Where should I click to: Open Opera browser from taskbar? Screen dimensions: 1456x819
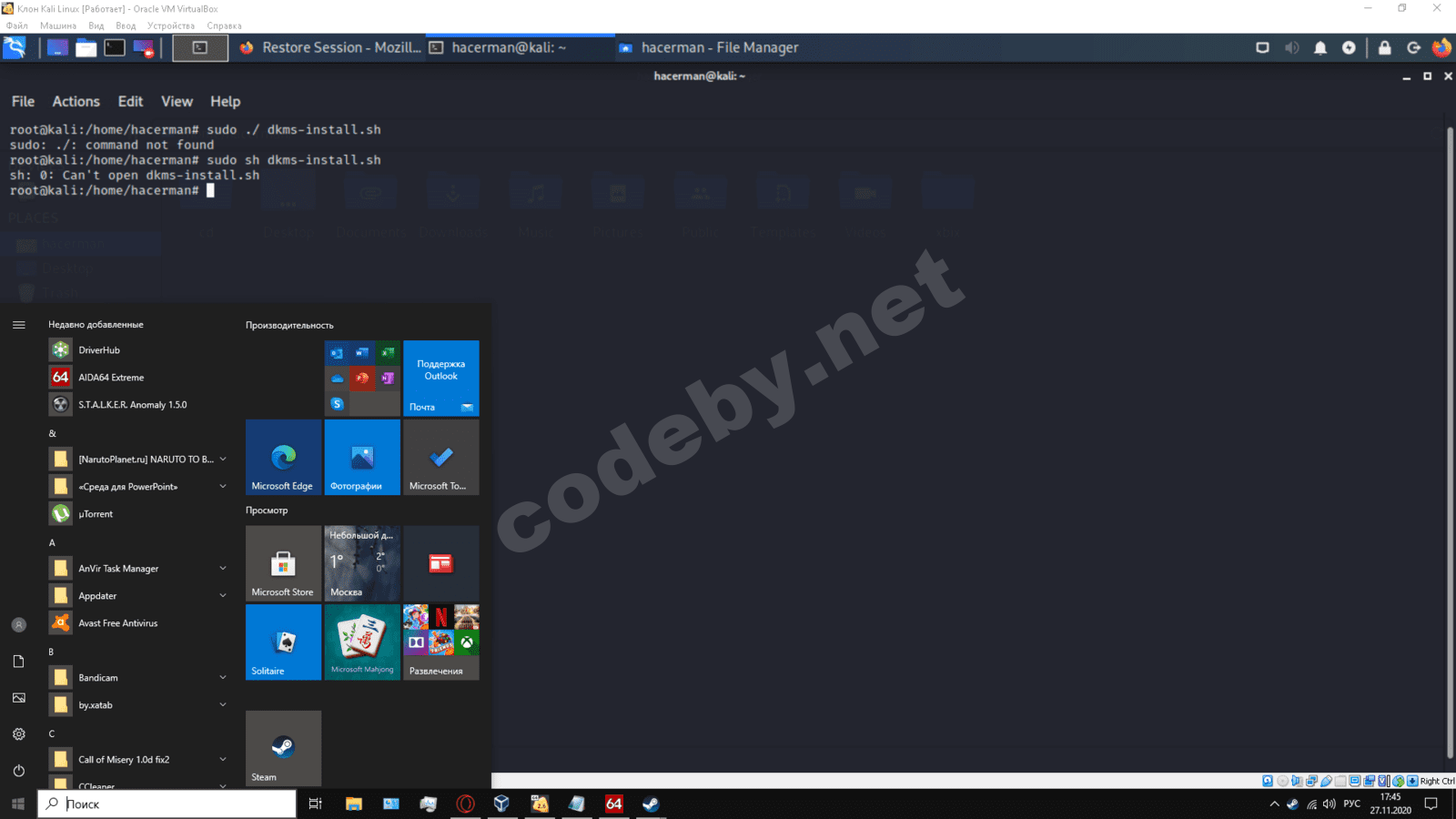coord(465,804)
